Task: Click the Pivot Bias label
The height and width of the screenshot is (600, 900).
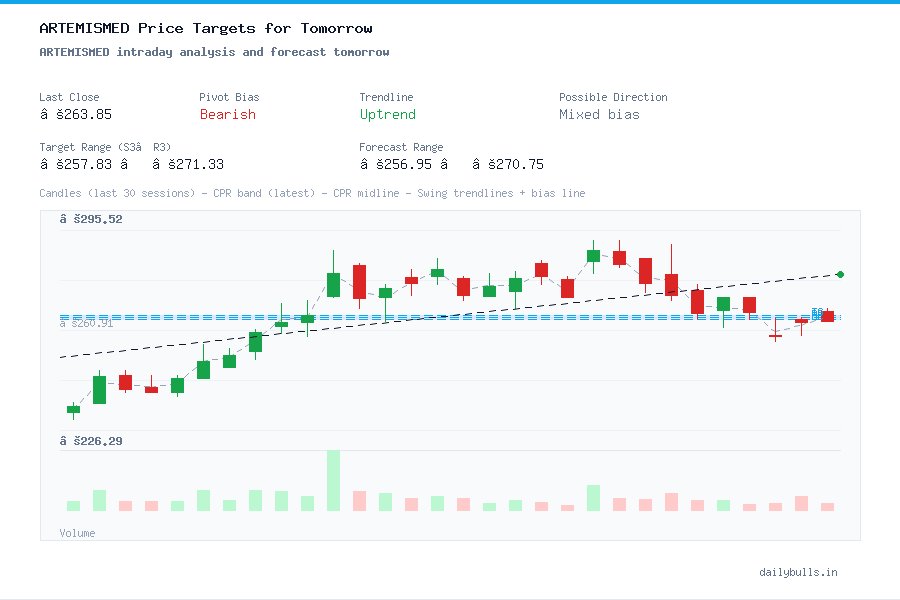Action: pos(229,97)
